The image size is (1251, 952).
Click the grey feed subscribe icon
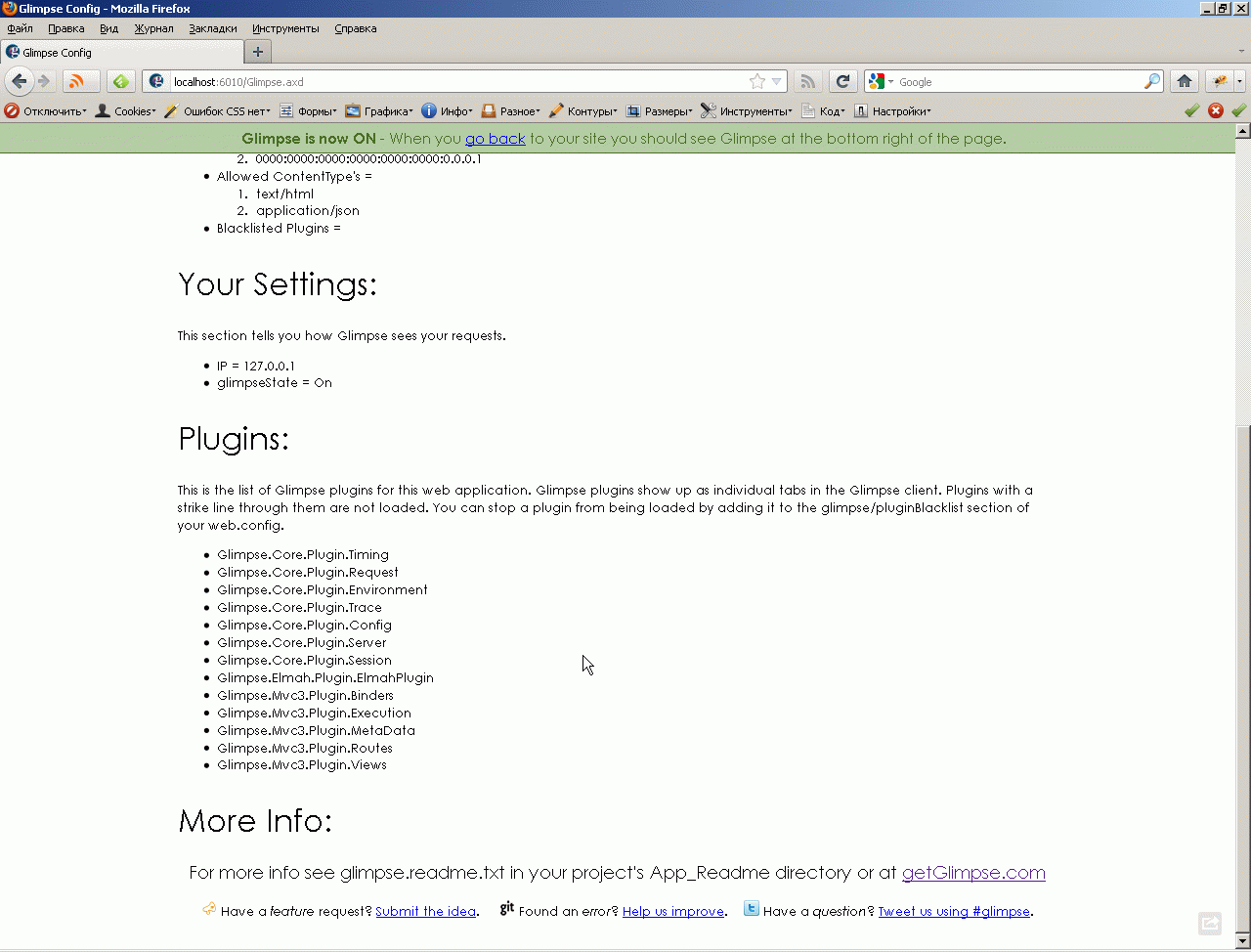[x=807, y=81]
